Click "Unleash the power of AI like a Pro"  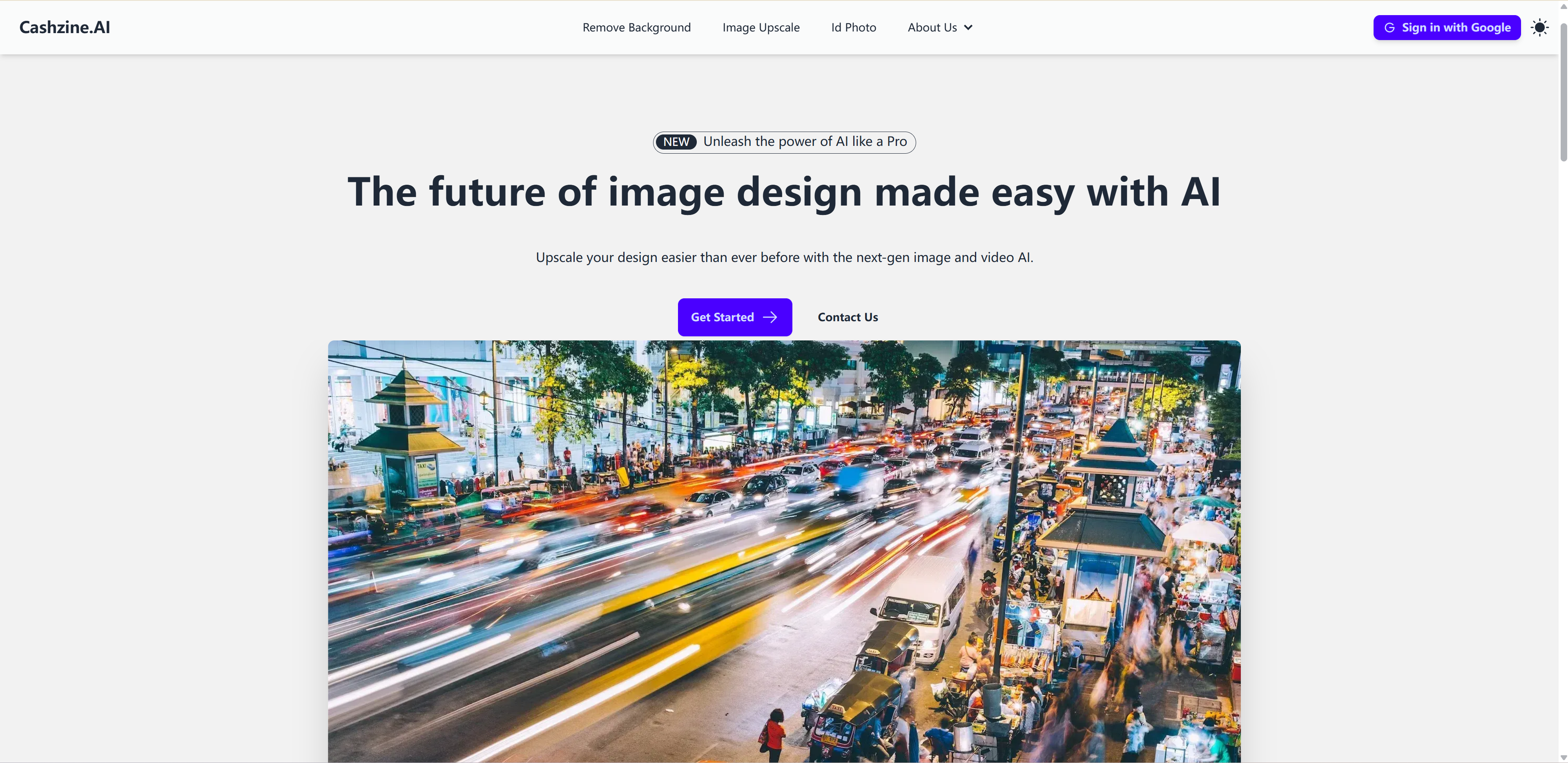click(x=805, y=141)
